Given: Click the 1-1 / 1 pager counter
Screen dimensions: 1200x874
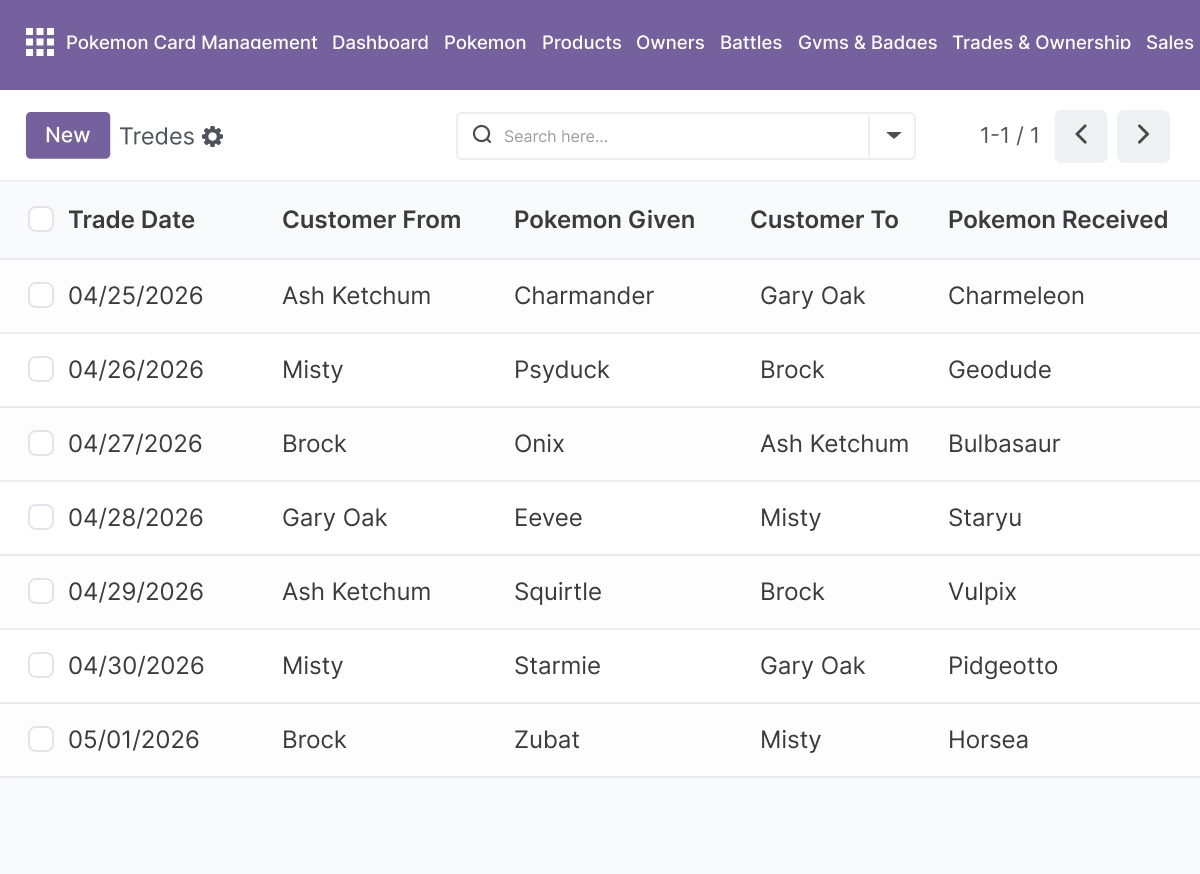Looking at the screenshot, I should pos(1010,136).
